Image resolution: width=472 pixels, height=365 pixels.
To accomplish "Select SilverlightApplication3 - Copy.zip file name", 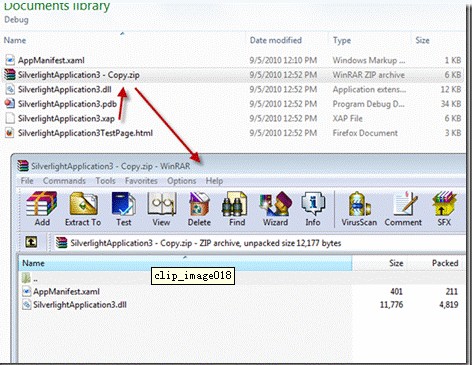I will click(x=79, y=75).
